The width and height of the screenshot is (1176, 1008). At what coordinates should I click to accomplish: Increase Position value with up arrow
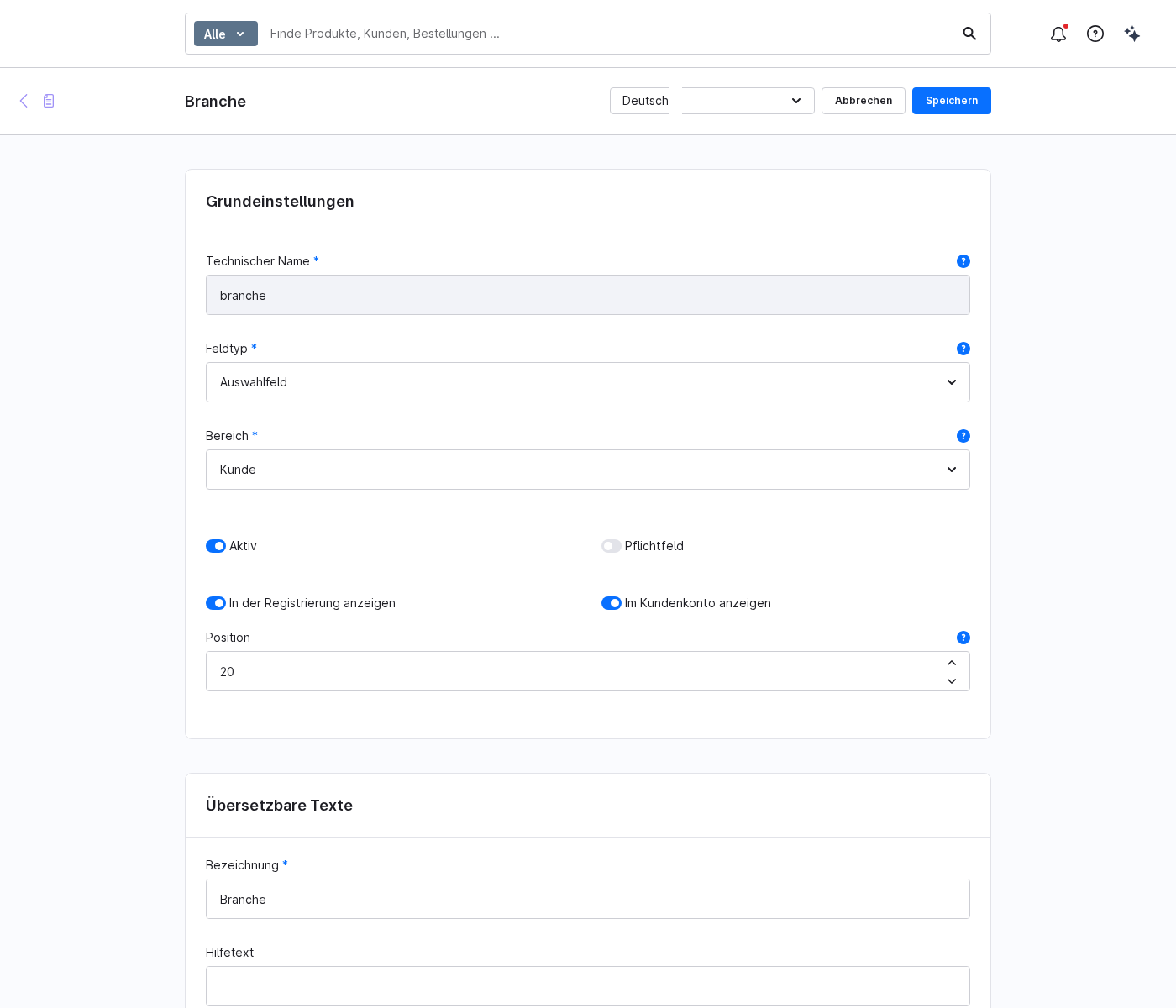952,663
